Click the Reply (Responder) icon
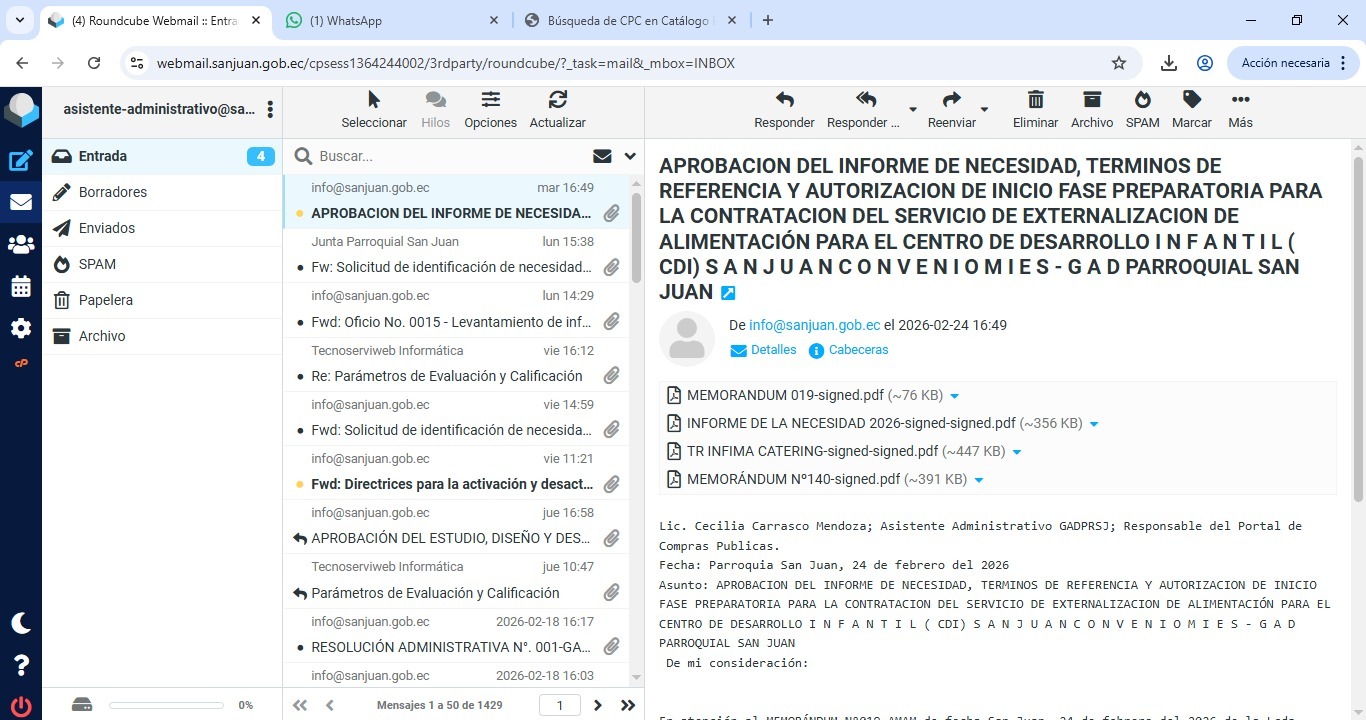The image size is (1366, 720). pos(784,100)
